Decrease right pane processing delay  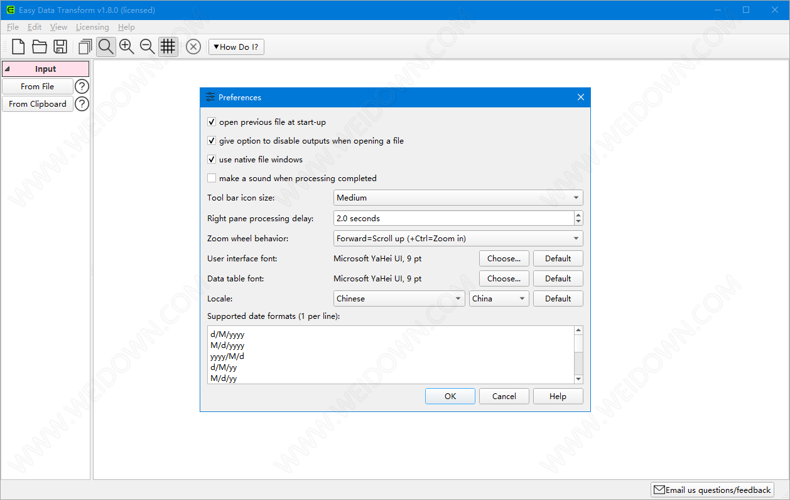click(578, 222)
